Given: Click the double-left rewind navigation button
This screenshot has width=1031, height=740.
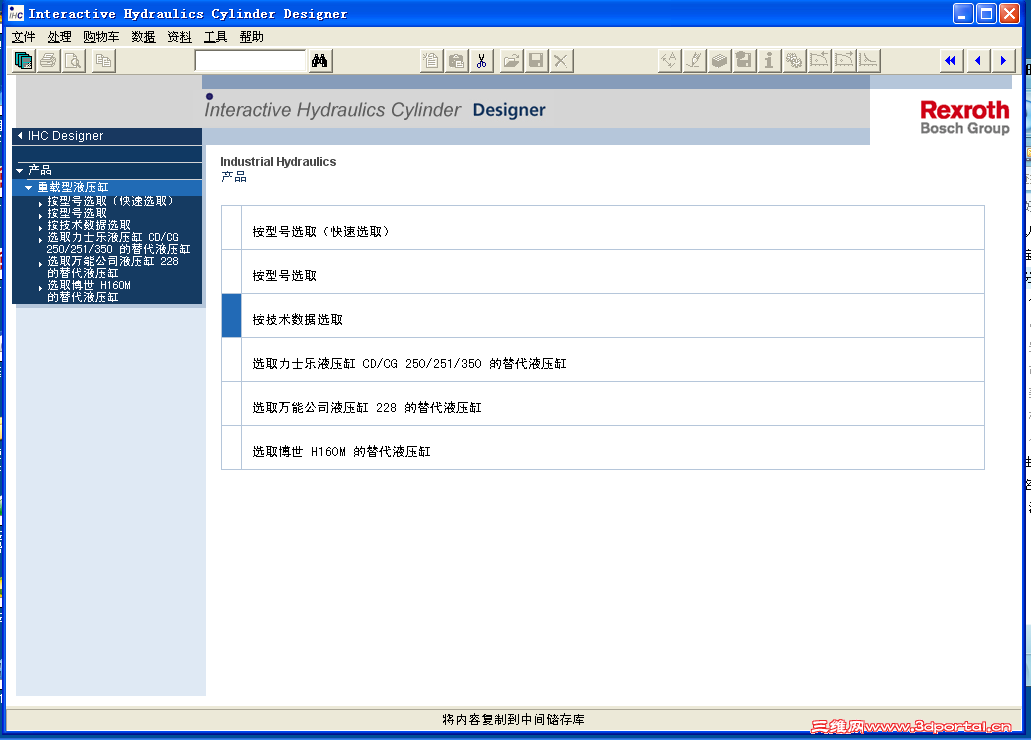Looking at the screenshot, I should (x=951, y=61).
